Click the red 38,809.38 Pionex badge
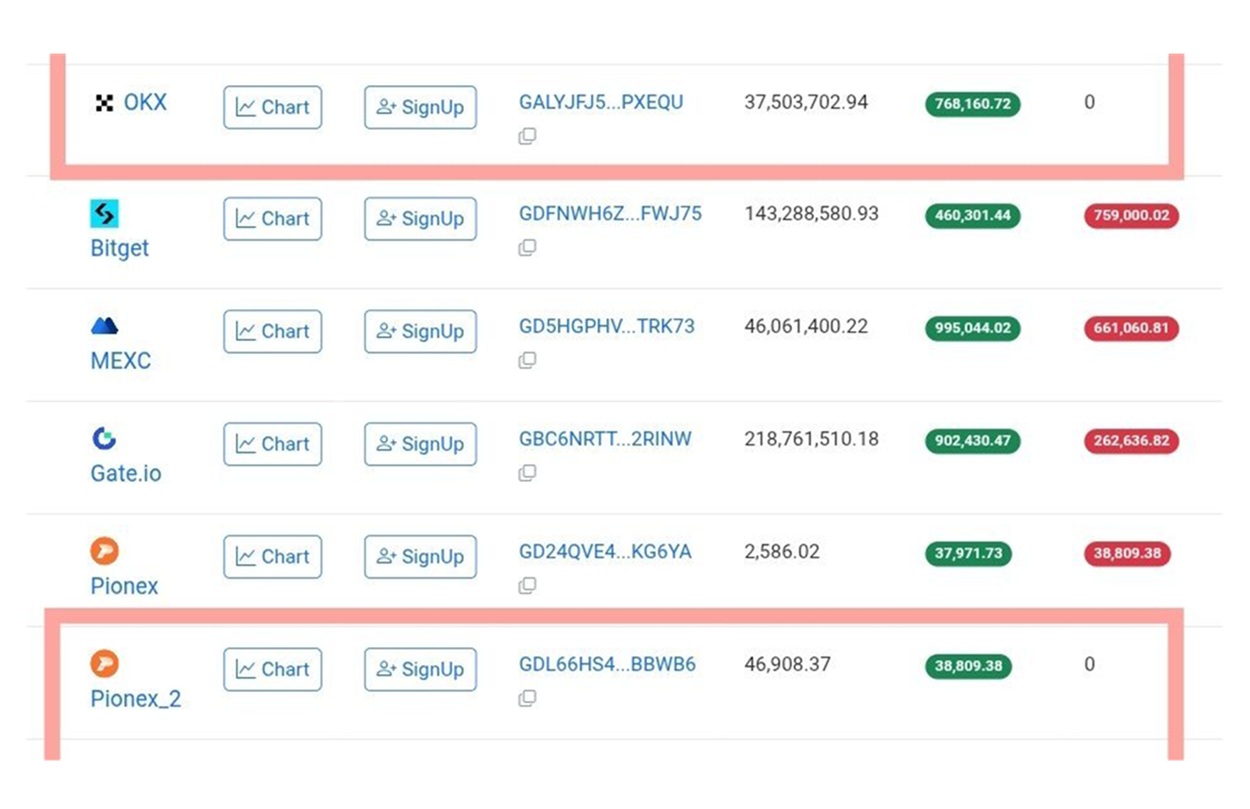Image resolution: width=1250 pixels, height=809 pixels. (x=1127, y=554)
